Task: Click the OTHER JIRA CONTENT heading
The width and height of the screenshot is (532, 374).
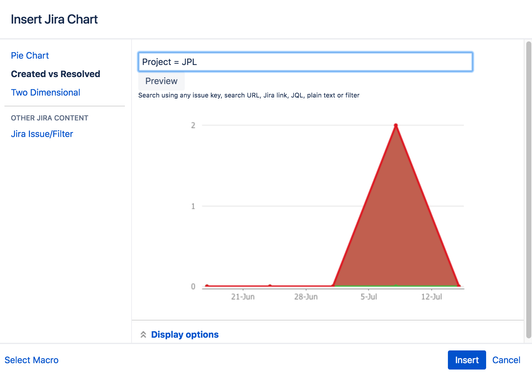Action: pos(50,118)
